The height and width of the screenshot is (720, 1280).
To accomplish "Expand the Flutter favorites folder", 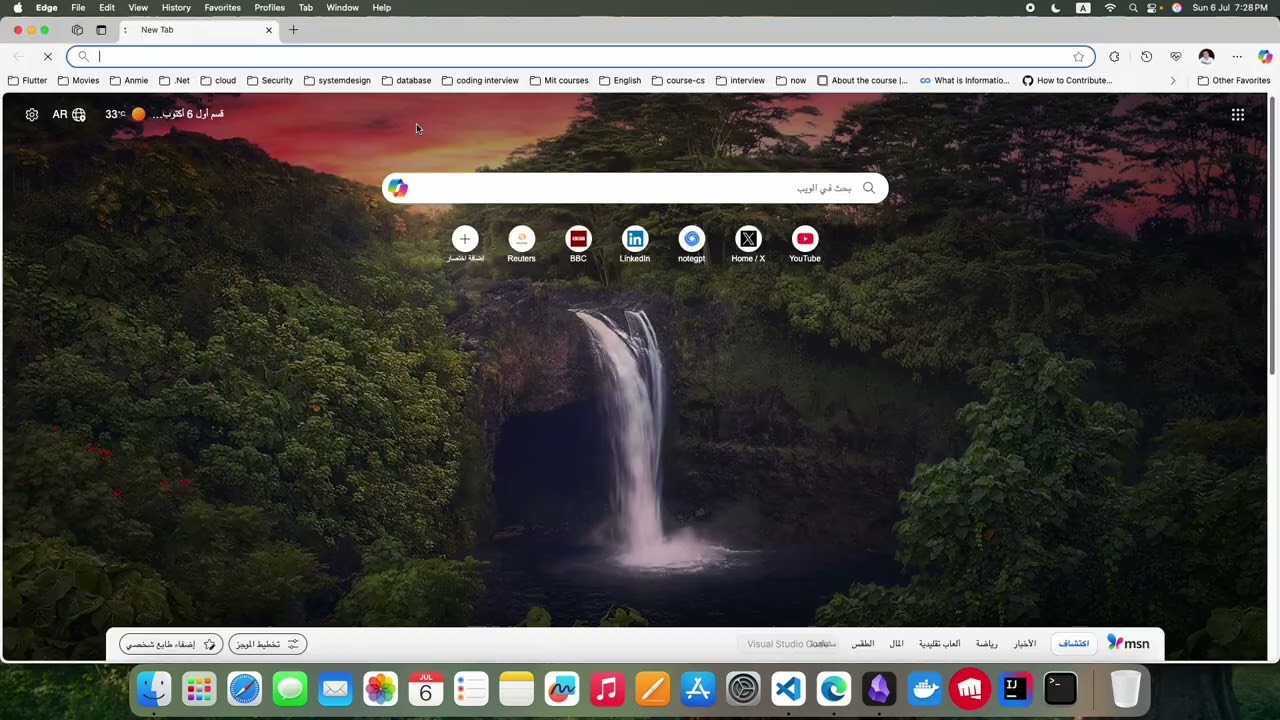I will (x=28, y=80).
